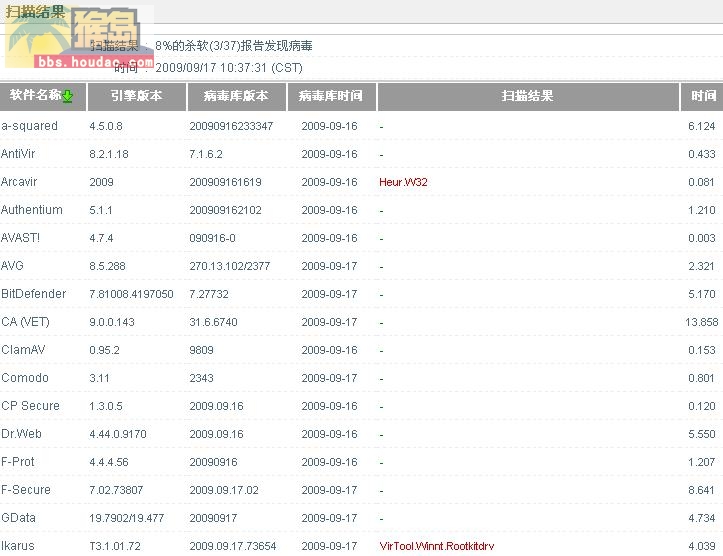
Task: Select the Ikarus software name
Action: pyautogui.click(x=18, y=546)
